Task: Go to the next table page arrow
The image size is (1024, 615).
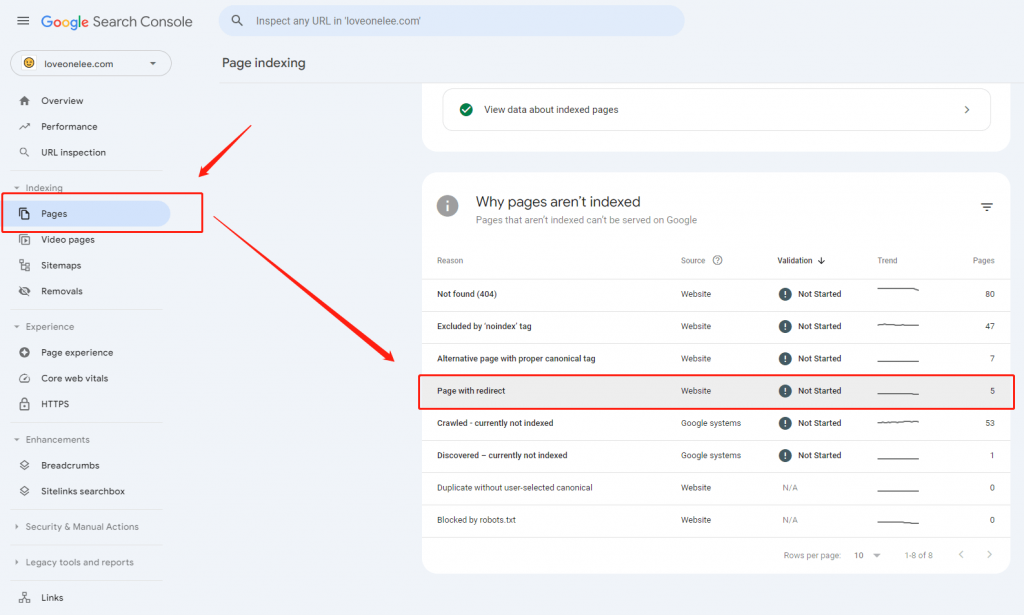Action: 989,554
